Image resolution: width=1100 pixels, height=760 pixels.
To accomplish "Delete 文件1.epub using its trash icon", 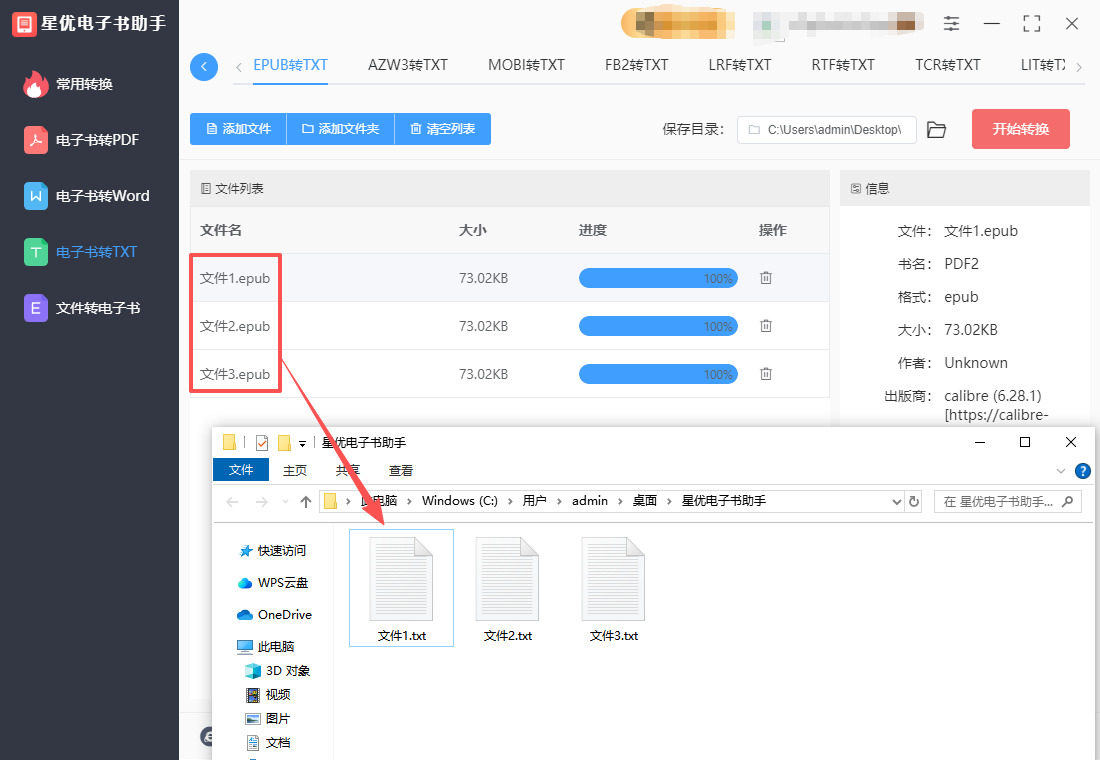I will (x=766, y=278).
